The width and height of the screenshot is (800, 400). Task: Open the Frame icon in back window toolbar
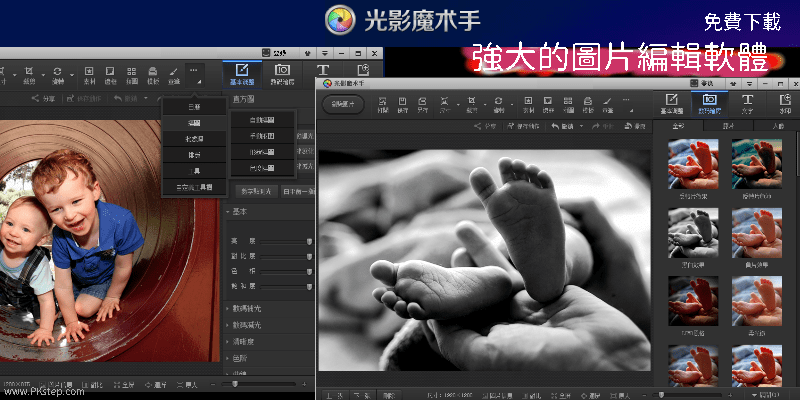coord(110,74)
